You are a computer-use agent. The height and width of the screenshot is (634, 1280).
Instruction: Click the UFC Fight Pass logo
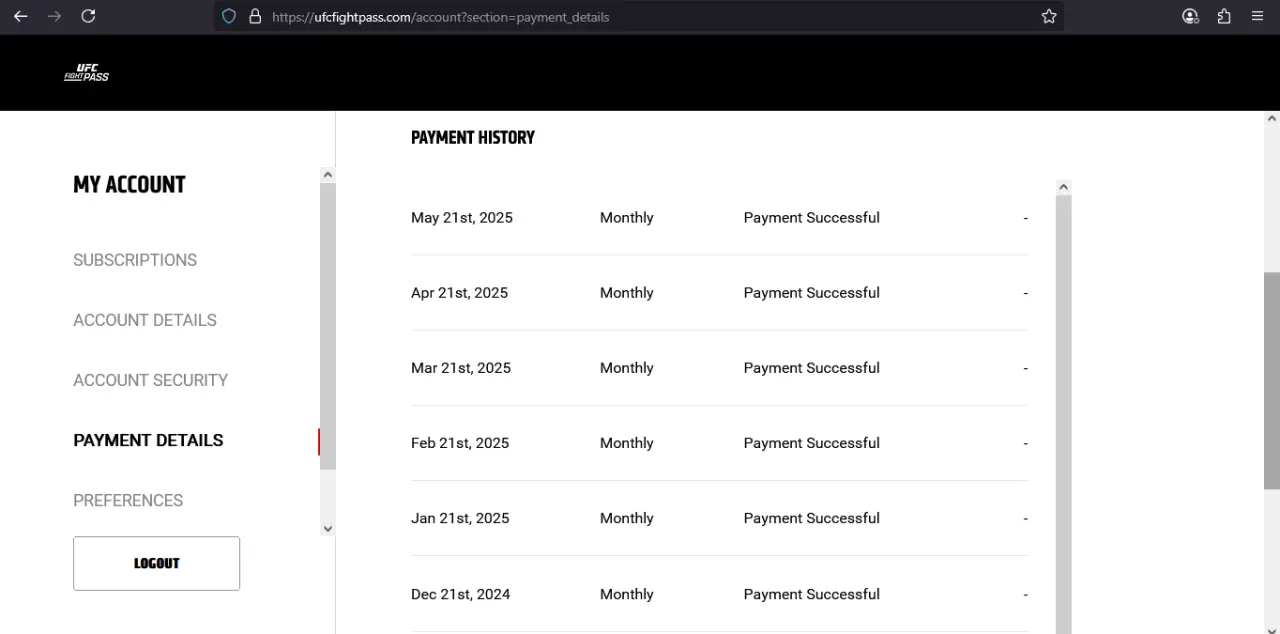[86, 73]
